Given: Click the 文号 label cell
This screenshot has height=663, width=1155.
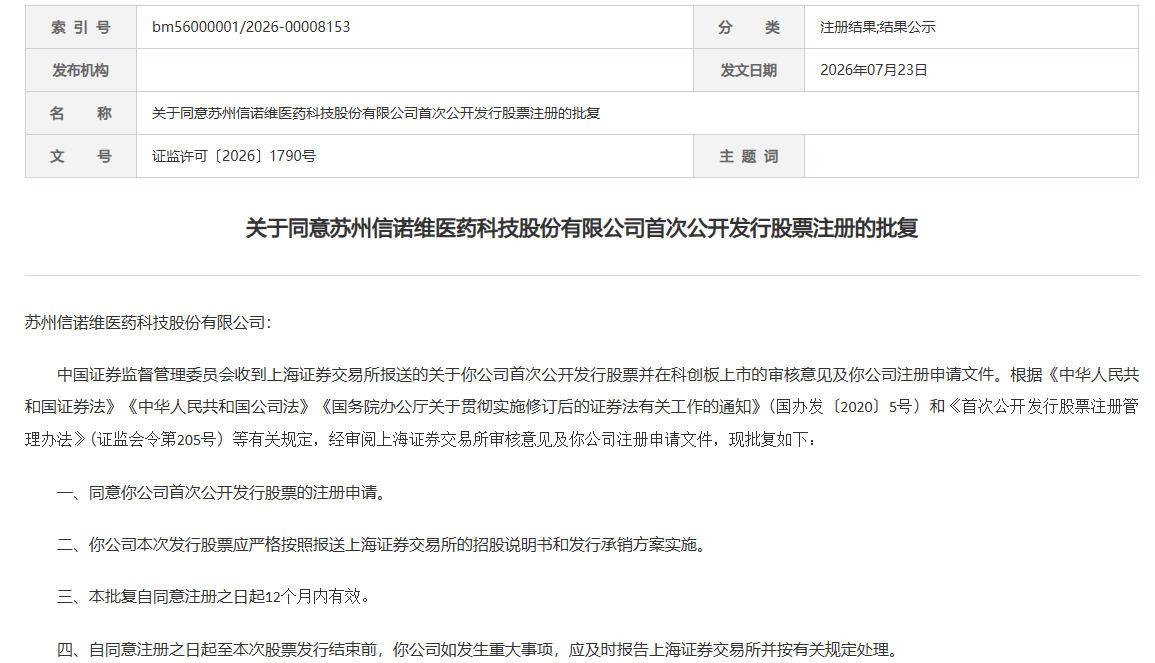Looking at the screenshot, I should [81, 155].
